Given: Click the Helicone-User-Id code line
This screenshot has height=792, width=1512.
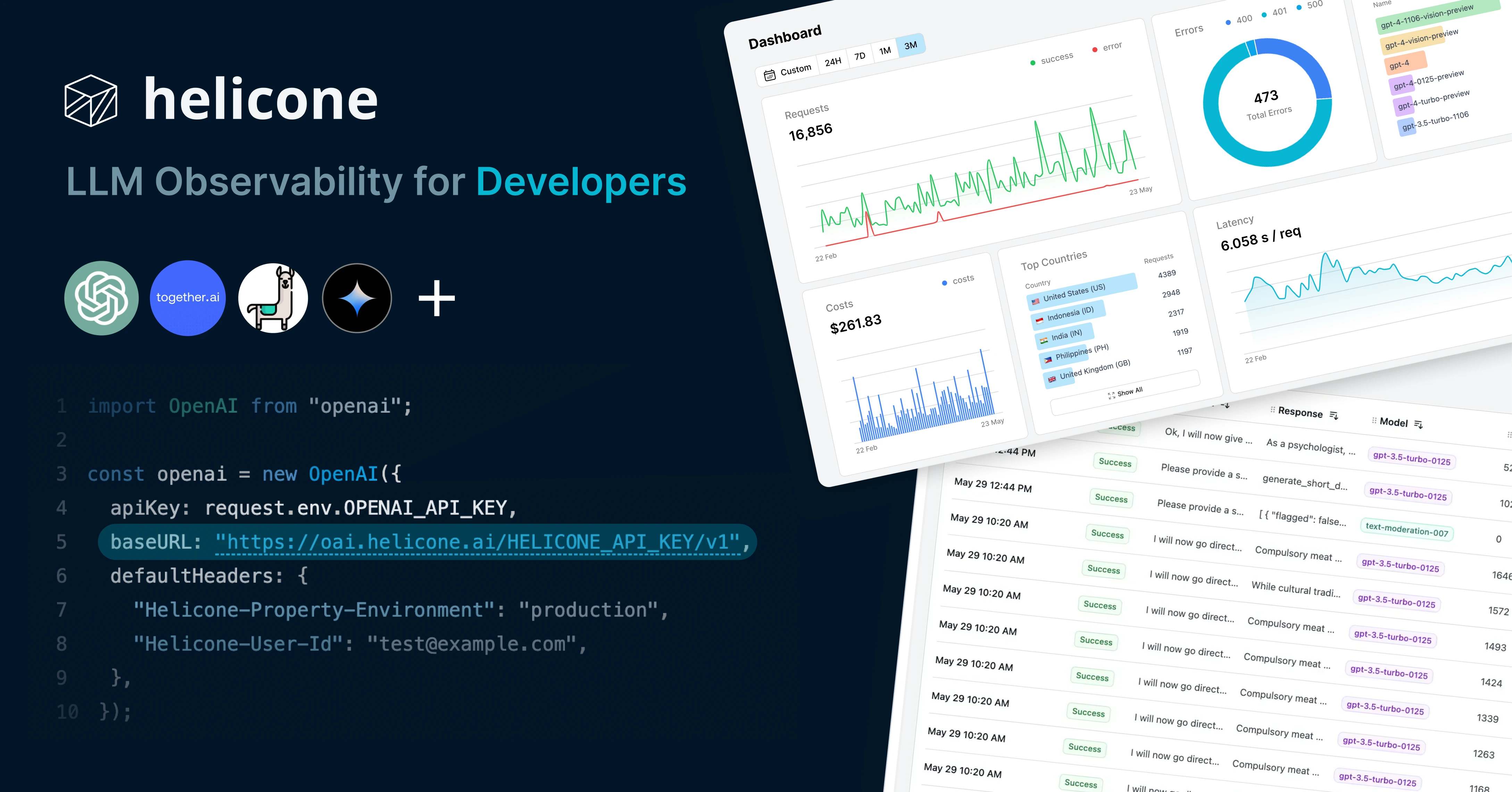Looking at the screenshot, I should (360, 644).
